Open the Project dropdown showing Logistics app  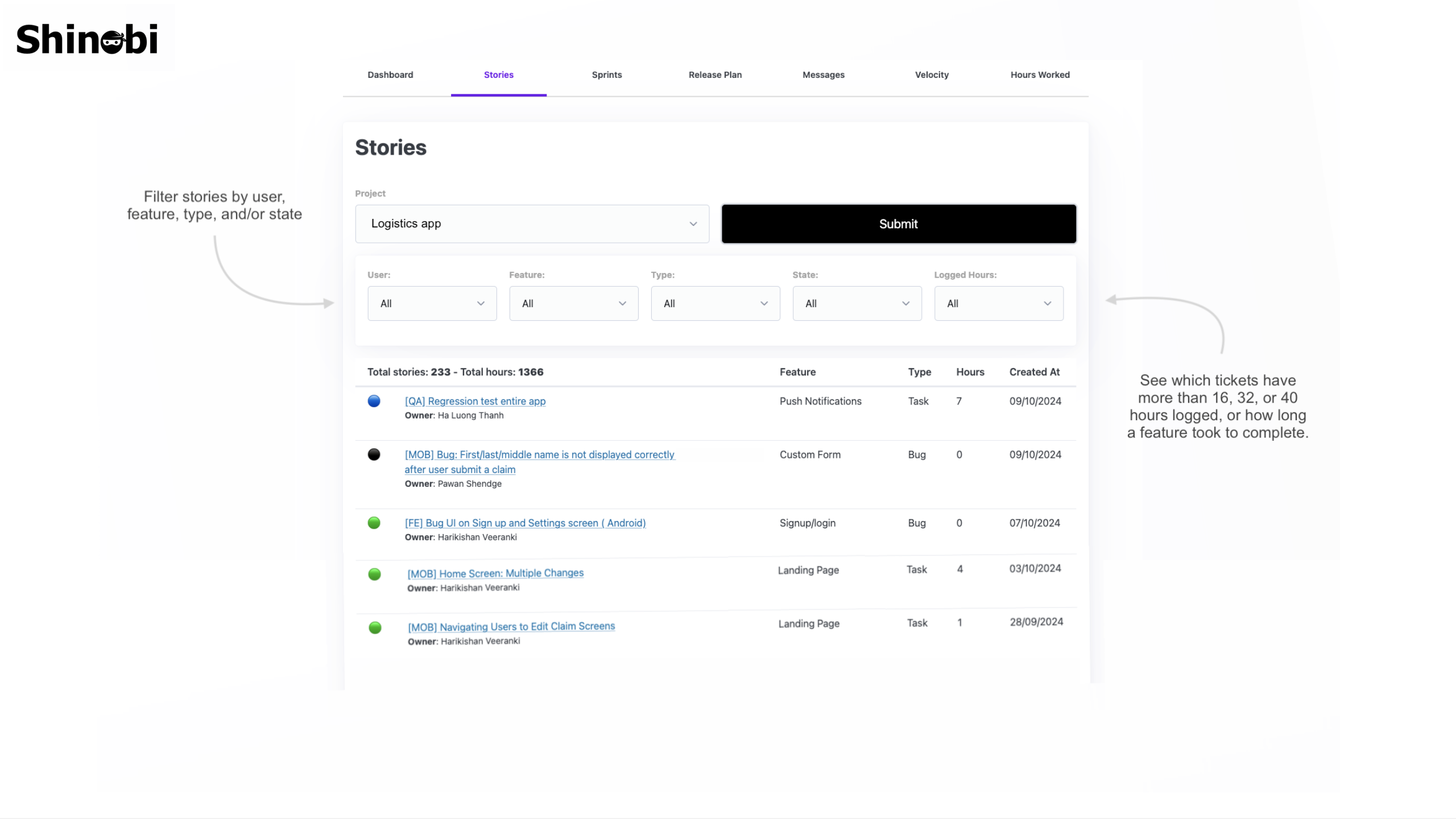coord(532,224)
